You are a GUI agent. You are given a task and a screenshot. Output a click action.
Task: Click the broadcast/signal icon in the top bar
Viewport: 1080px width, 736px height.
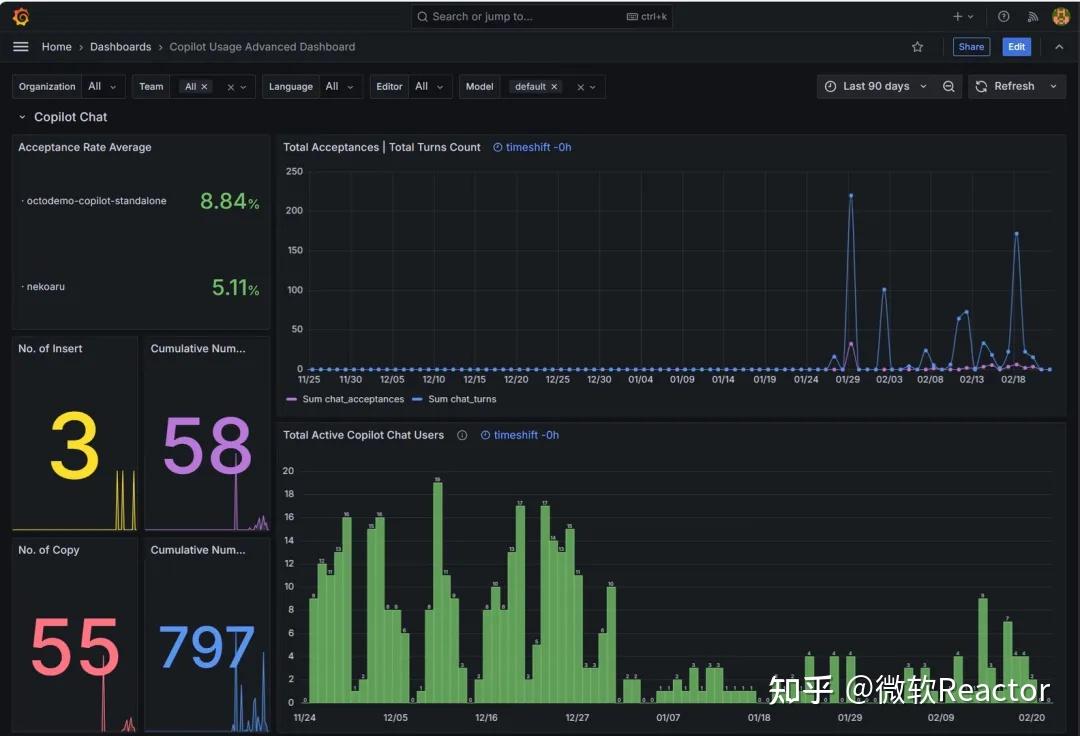click(x=1032, y=16)
